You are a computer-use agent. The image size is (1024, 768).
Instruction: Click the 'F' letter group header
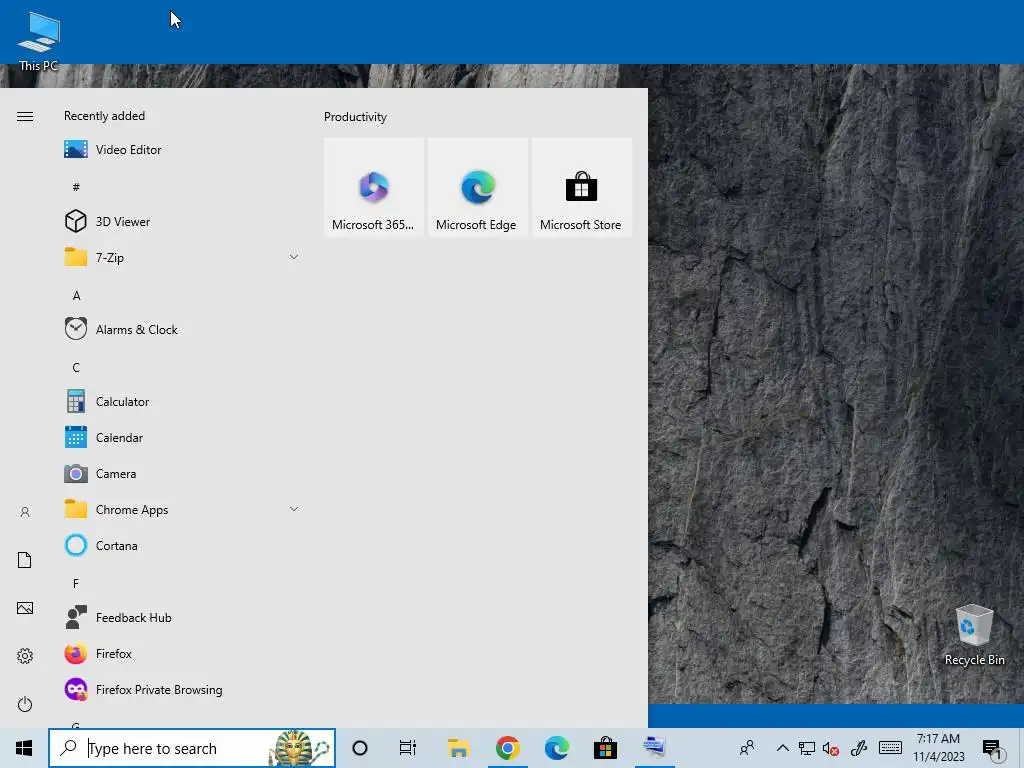click(76, 583)
